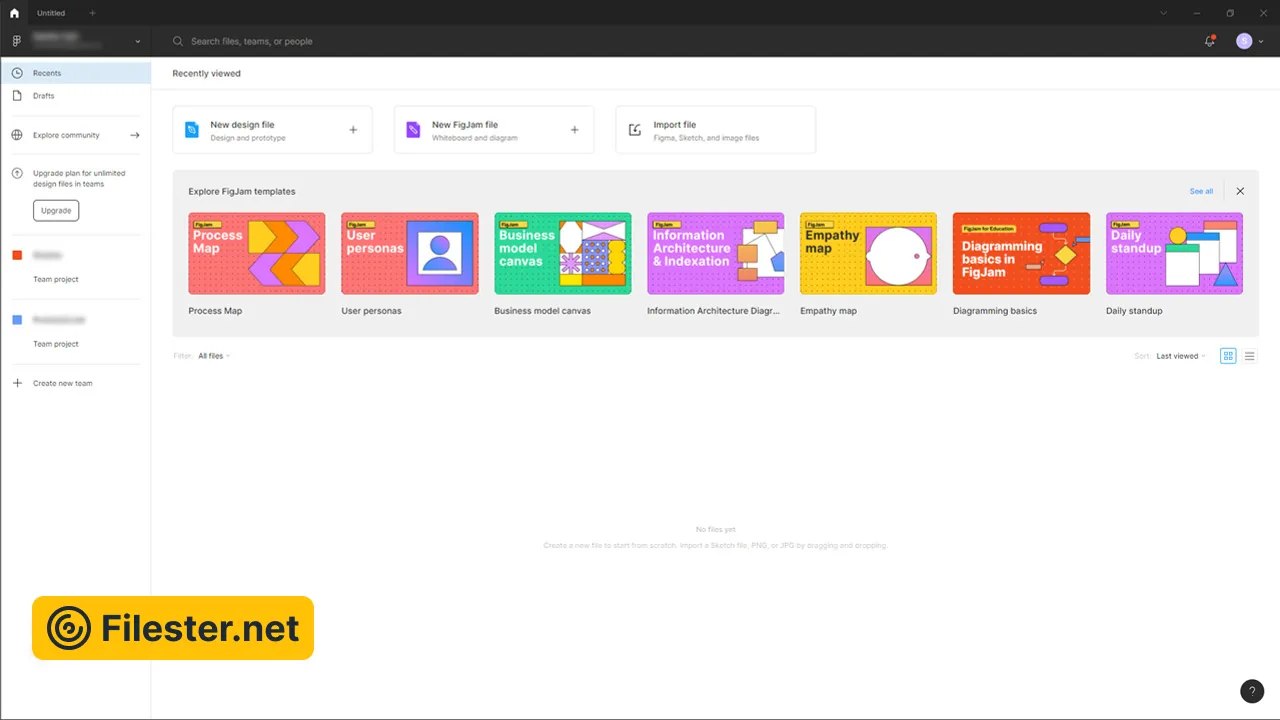
Task: Open the Process Map template thumbnail
Action: click(257, 253)
